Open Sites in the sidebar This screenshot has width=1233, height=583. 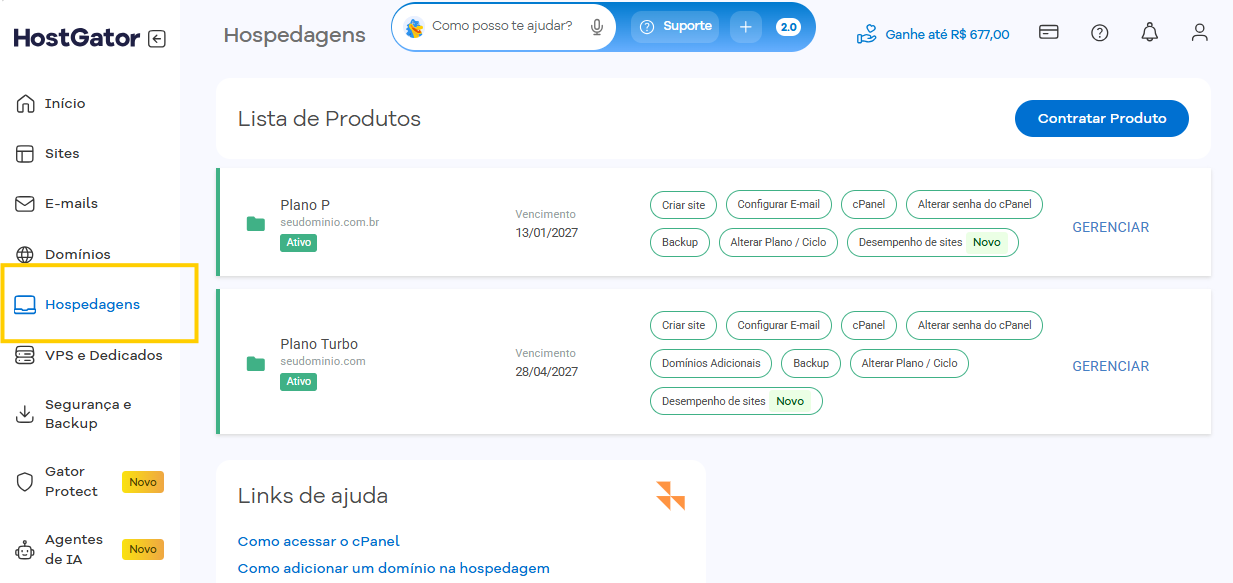pyautogui.click(x=62, y=154)
